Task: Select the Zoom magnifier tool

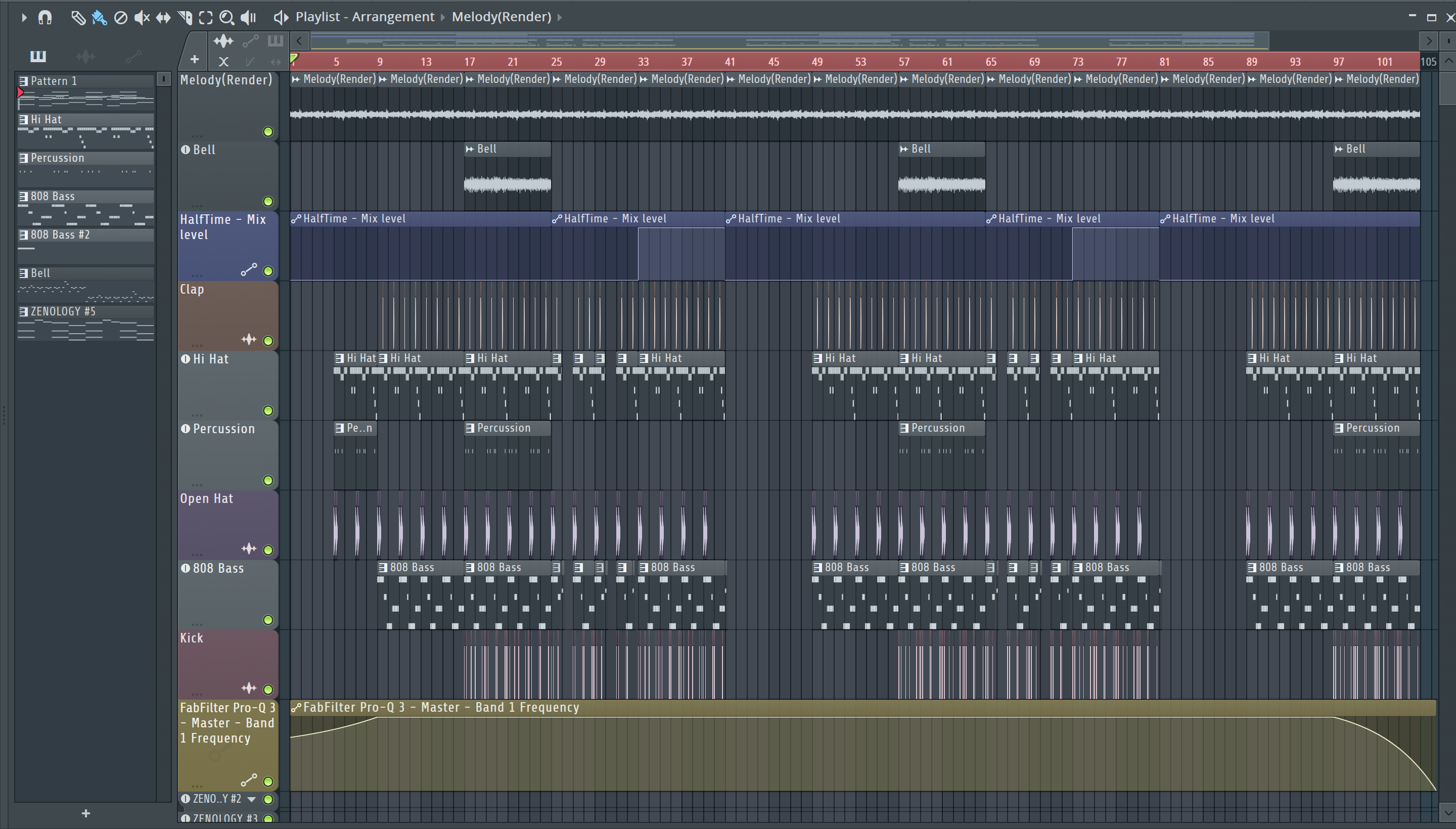Action: pyautogui.click(x=226, y=18)
